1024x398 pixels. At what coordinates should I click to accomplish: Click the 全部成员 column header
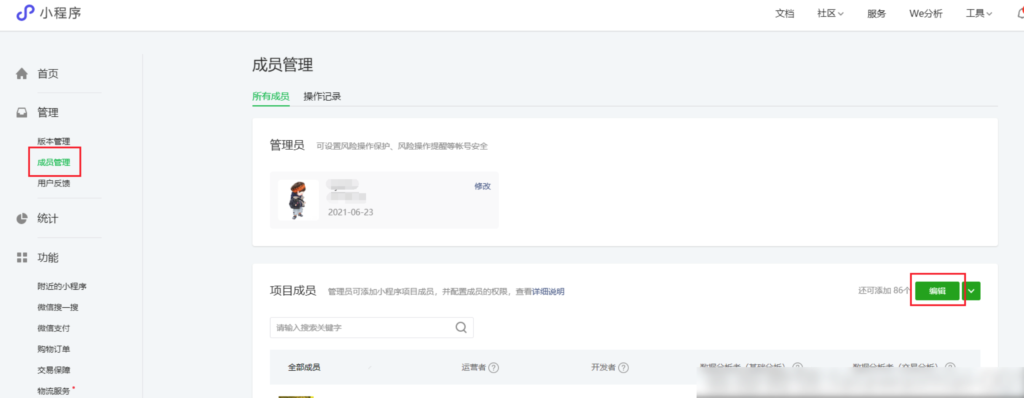click(304, 367)
